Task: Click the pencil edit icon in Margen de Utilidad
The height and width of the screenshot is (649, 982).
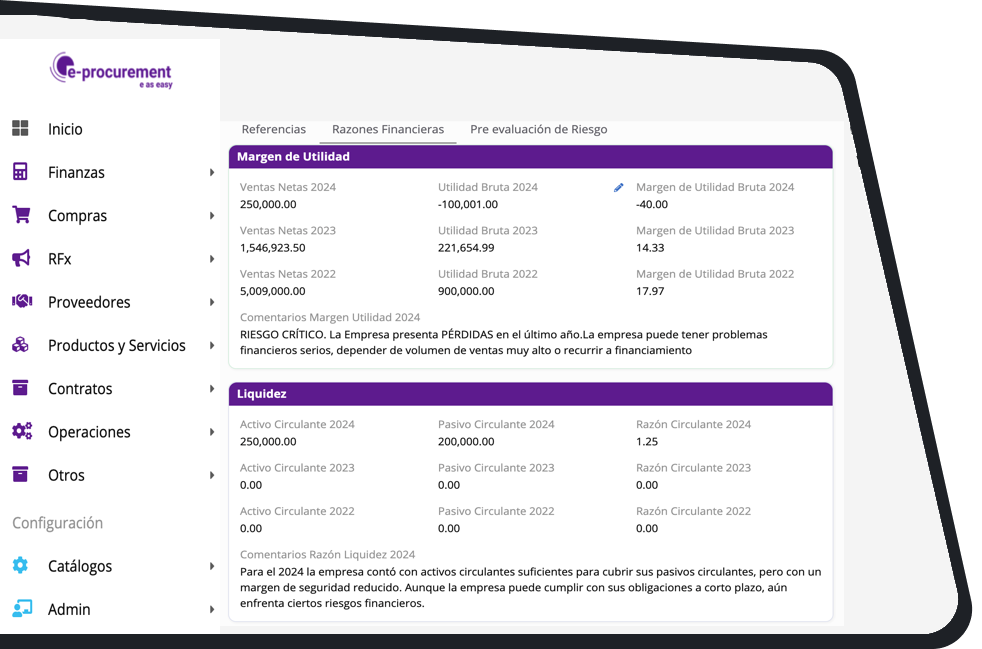Action: point(619,187)
